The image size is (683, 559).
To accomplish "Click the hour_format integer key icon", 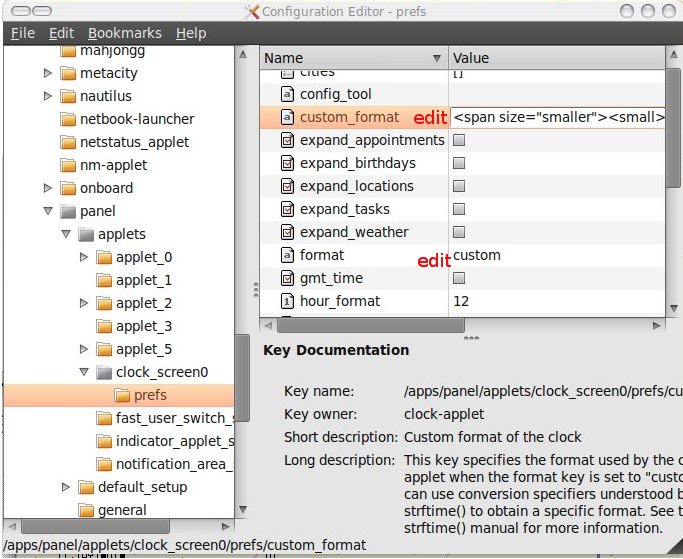I will pyautogui.click(x=287, y=301).
